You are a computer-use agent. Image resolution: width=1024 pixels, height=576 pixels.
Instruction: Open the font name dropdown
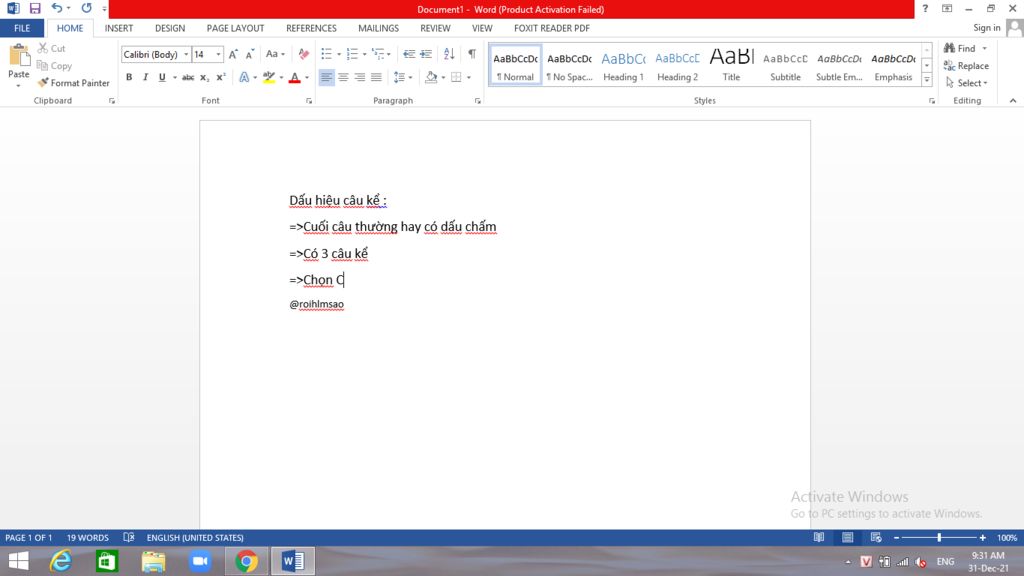point(186,54)
